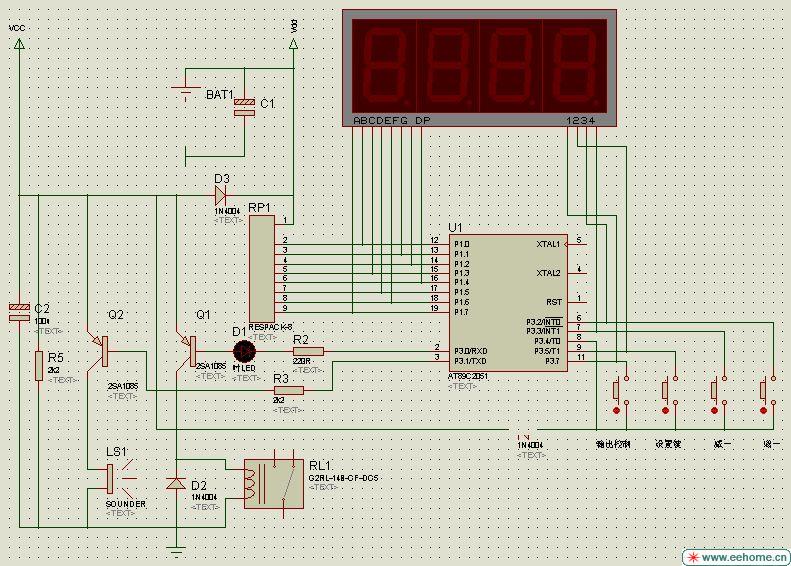Select diode D2 symbol
The height and width of the screenshot is (566, 791).
pos(176,483)
